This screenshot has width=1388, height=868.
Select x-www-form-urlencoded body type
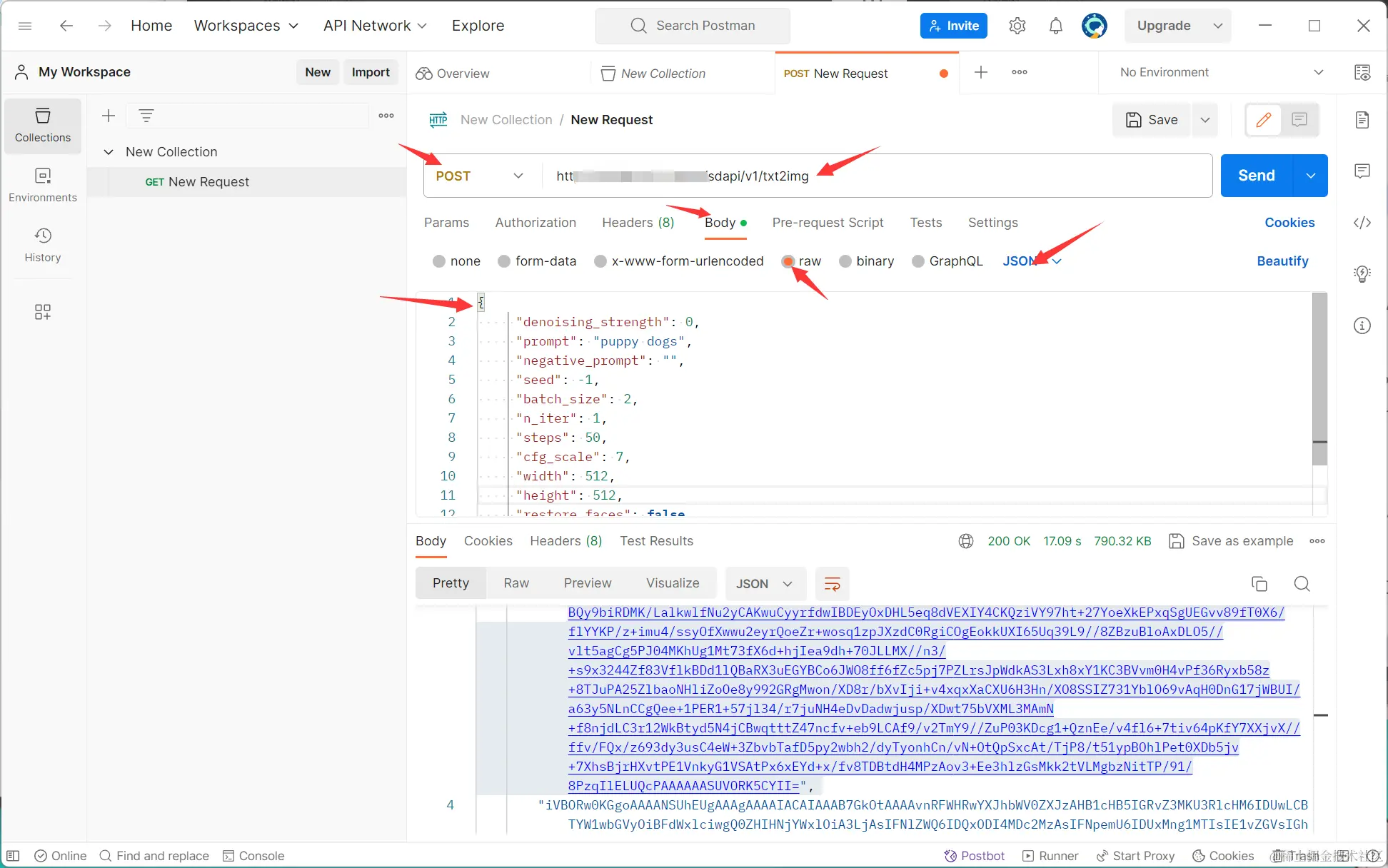click(600, 261)
